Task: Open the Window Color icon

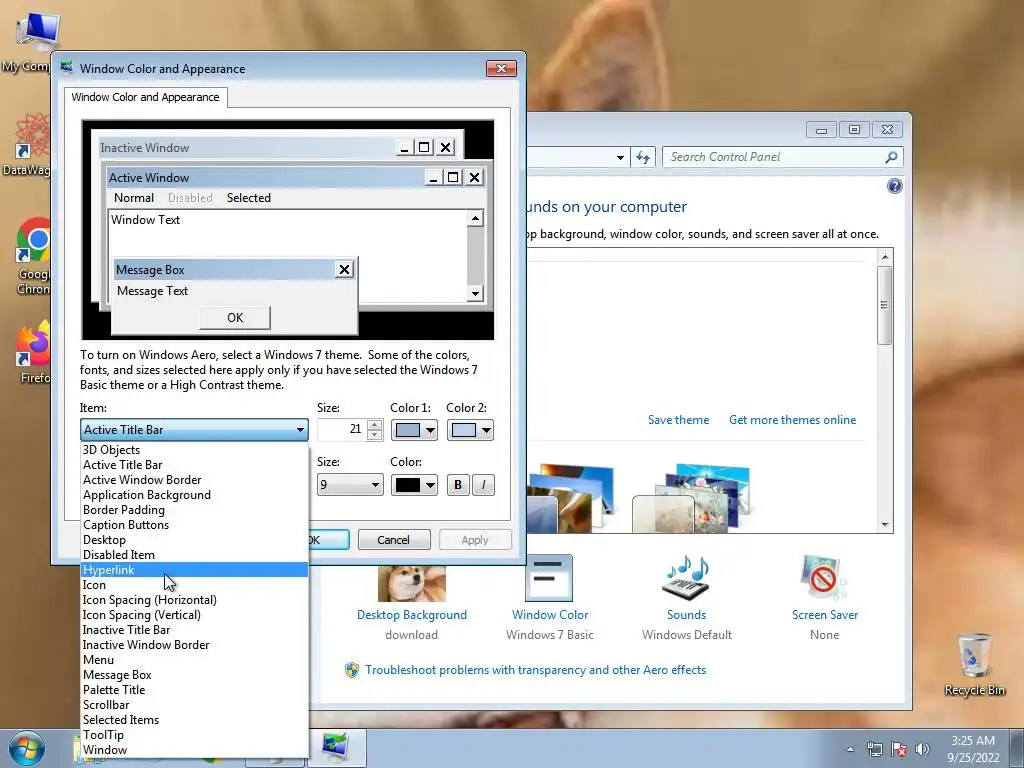Action: pos(549,578)
